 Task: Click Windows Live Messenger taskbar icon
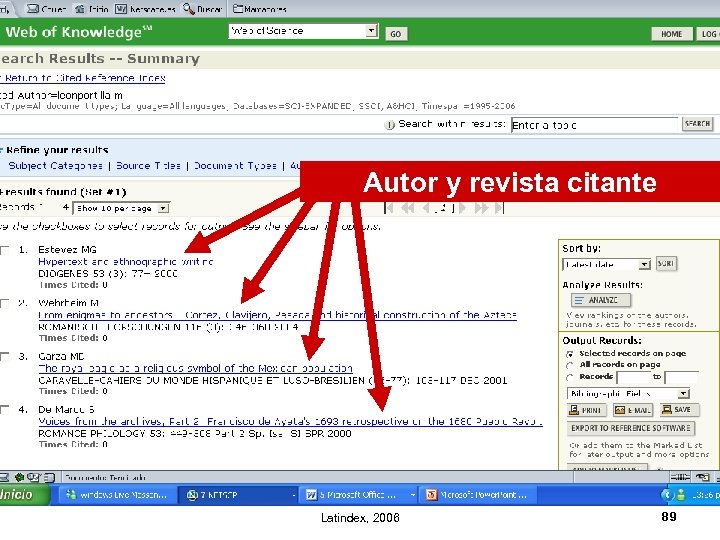click(71, 495)
